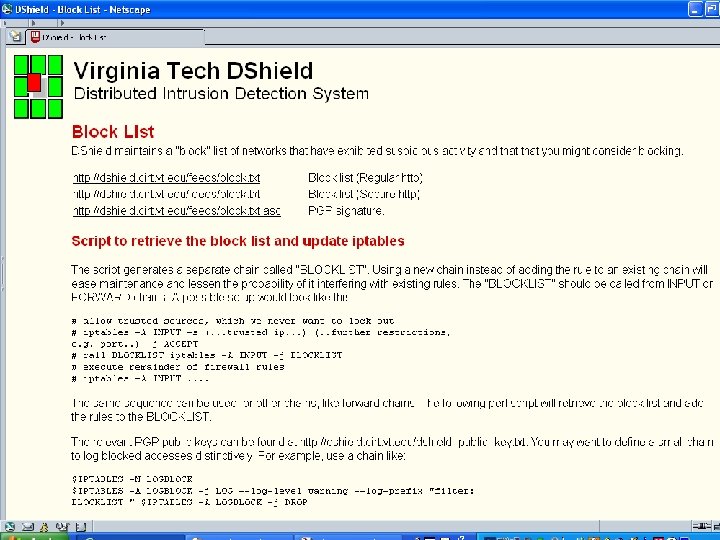This screenshot has width=720, height=540.
Task: Open Composer from the status bar icon
Action: pyautogui.click(x=62, y=527)
